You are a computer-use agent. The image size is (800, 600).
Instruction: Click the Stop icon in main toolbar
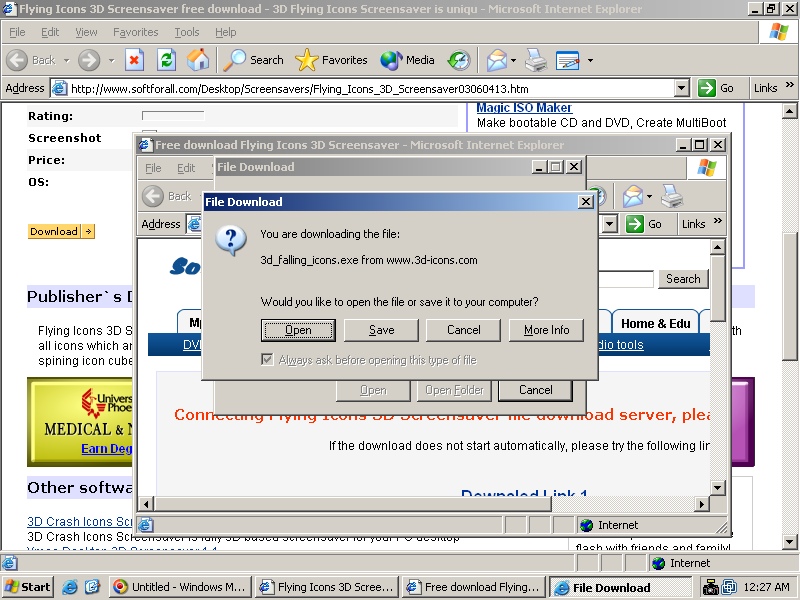click(134, 60)
